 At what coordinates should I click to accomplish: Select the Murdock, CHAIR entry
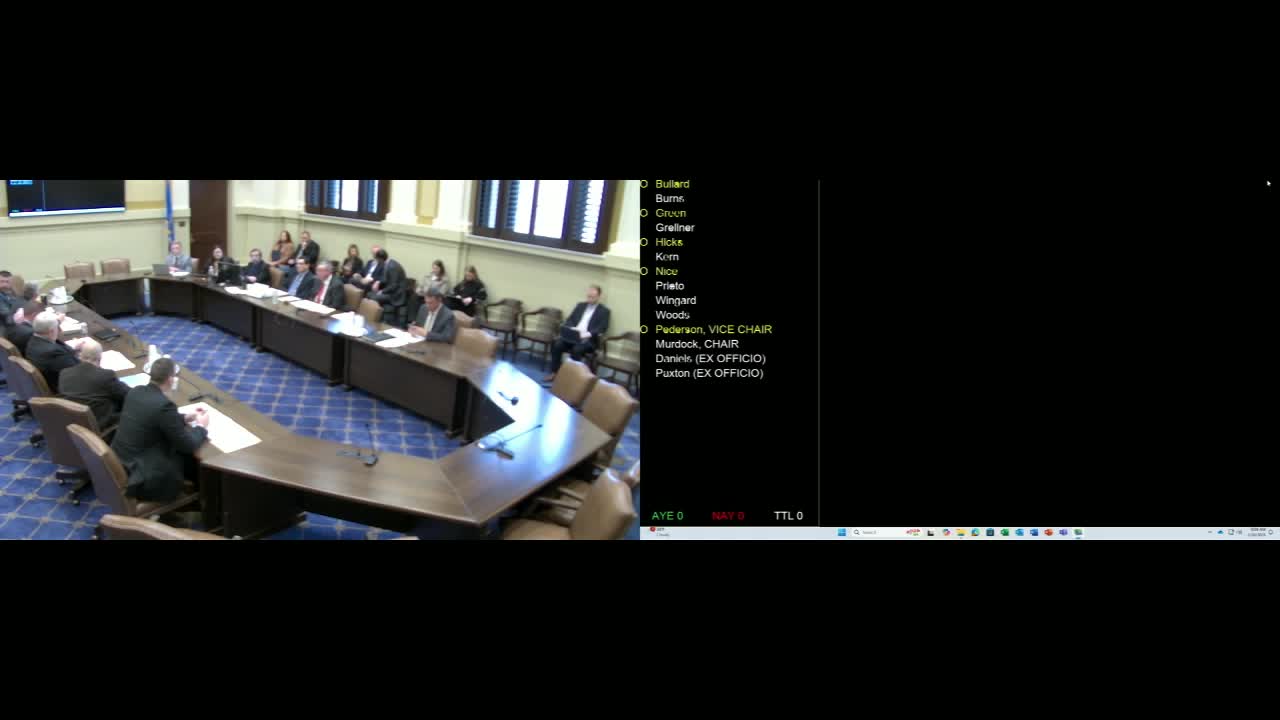(x=697, y=344)
